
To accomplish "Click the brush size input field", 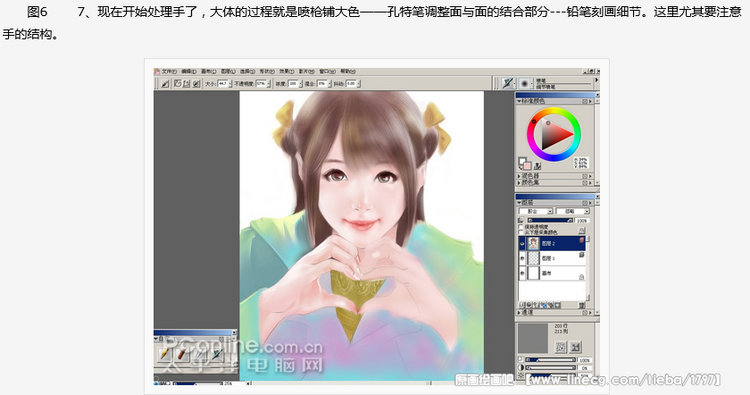I will [223, 84].
